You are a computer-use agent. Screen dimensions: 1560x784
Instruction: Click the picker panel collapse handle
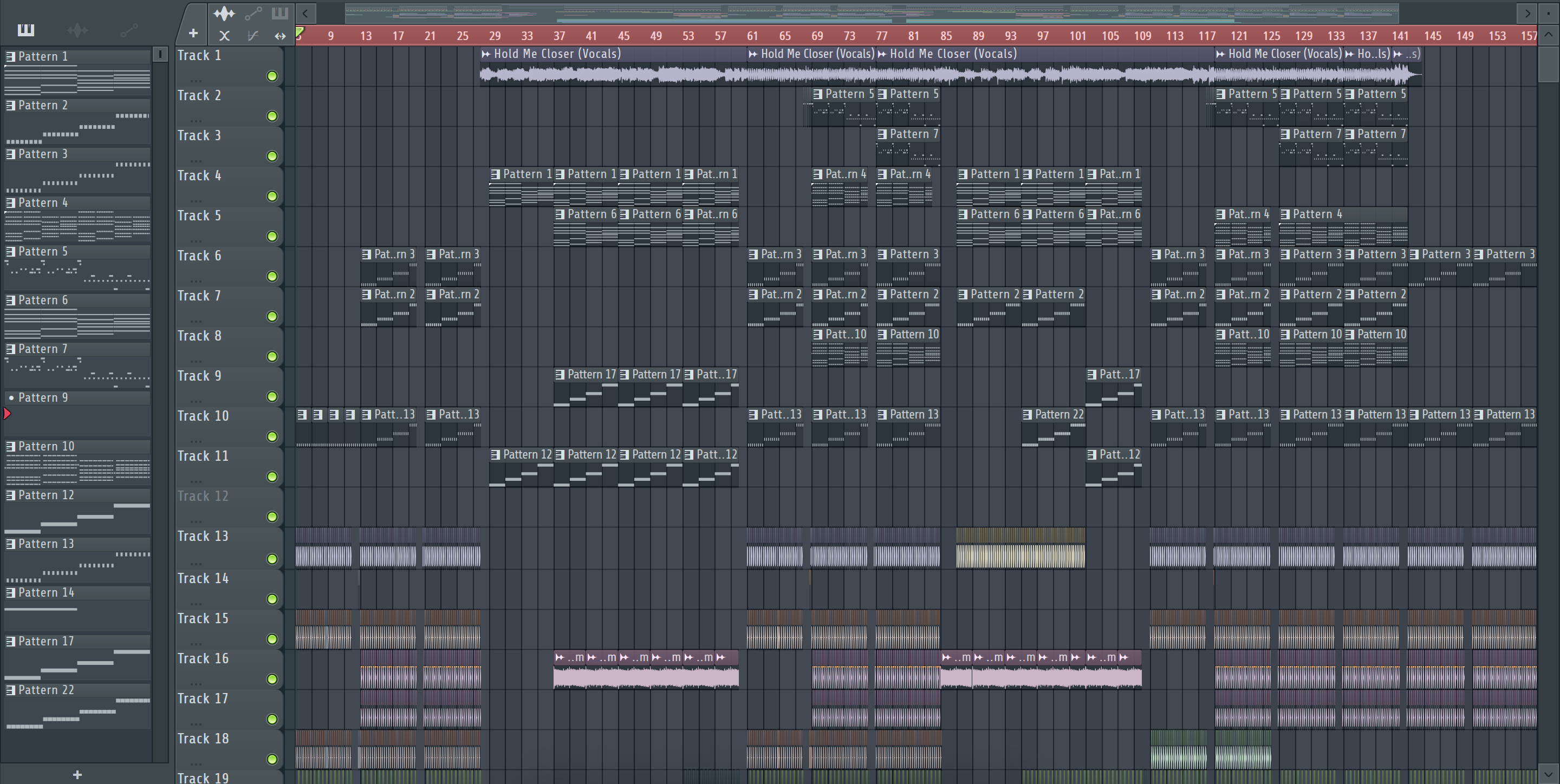[x=160, y=54]
